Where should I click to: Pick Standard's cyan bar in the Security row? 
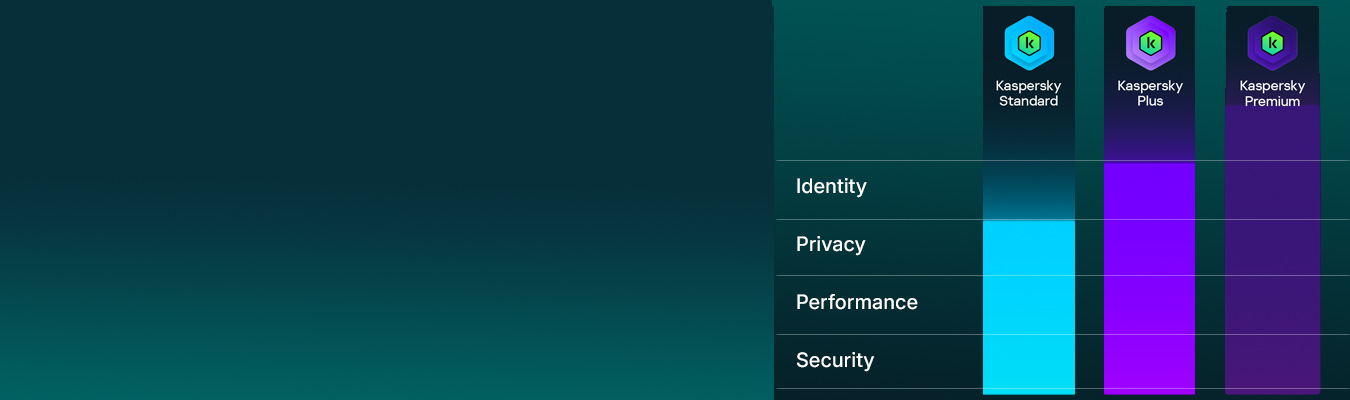tap(1029, 362)
